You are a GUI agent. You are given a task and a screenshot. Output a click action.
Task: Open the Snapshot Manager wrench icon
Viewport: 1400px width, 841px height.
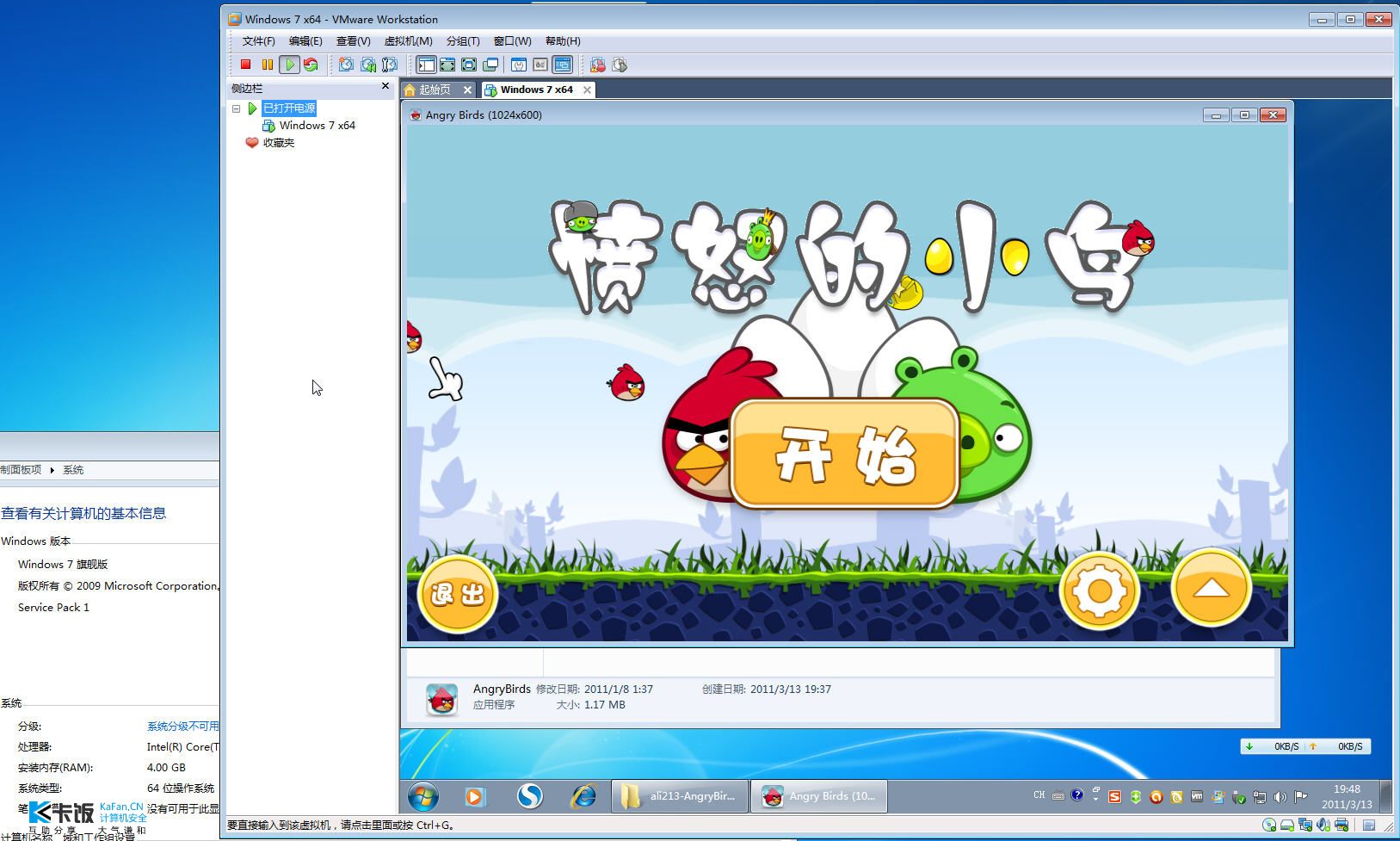[390, 65]
